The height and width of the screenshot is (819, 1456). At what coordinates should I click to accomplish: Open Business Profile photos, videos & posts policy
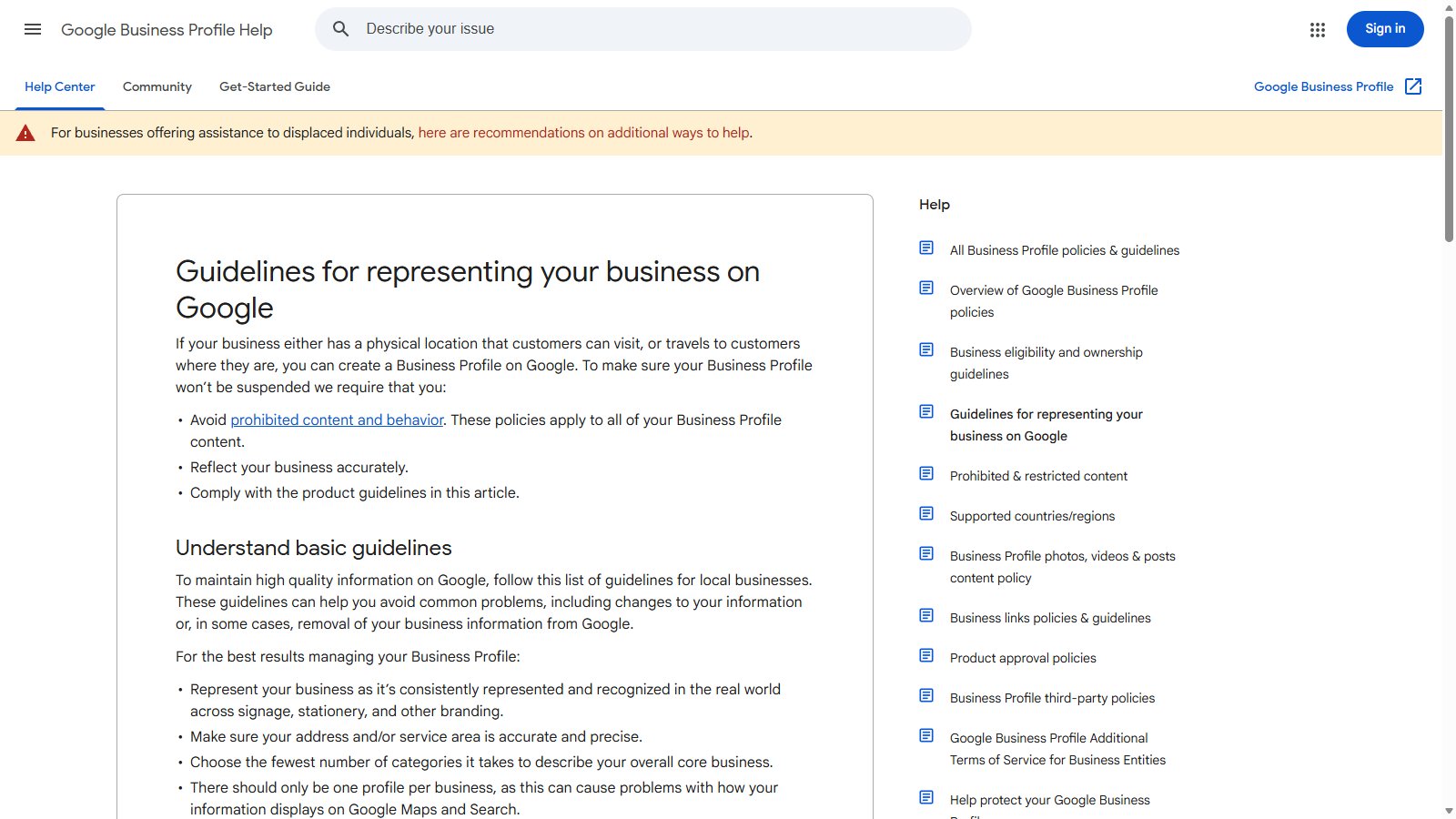tap(1063, 567)
